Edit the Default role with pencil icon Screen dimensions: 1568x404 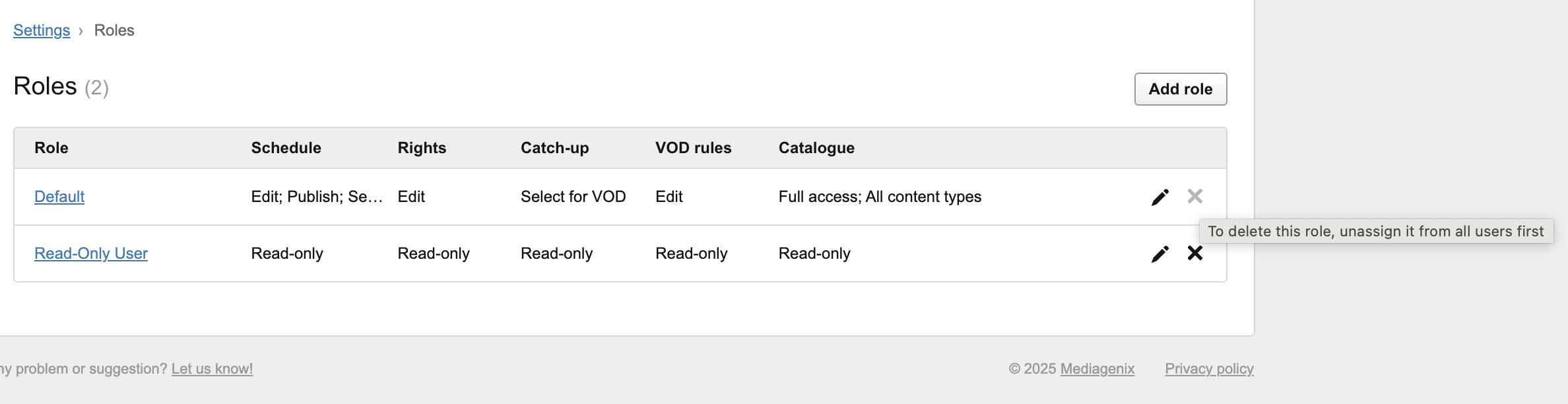(1160, 197)
